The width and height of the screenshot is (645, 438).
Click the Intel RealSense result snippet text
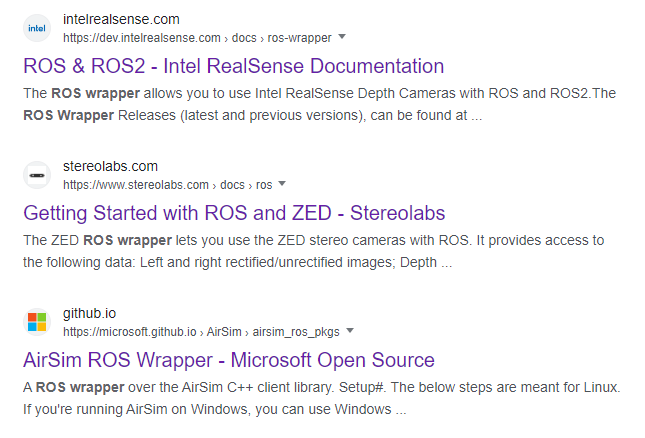pyautogui.click(x=319, y=104)
